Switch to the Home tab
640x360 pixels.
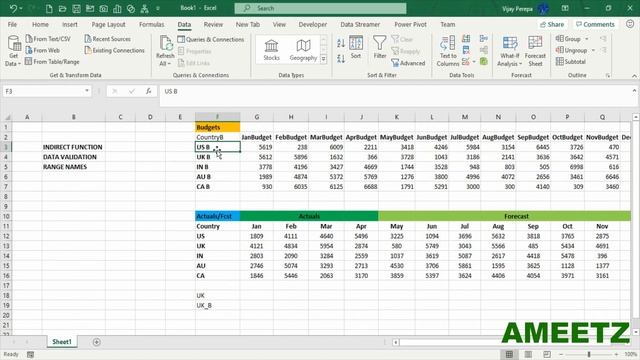(x=40, y=24)
